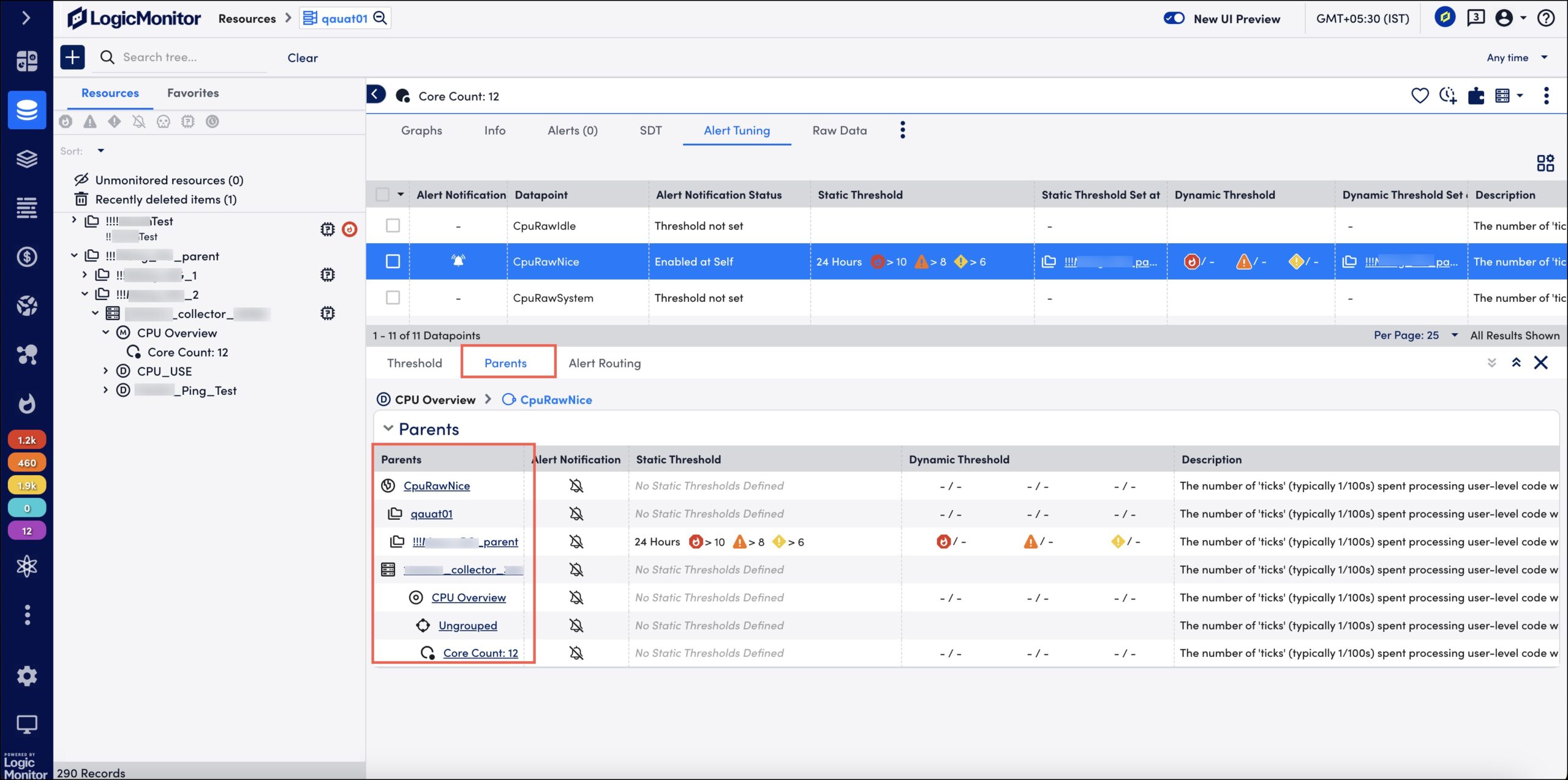Expand lower panel with double up chevron
The width and height of the screenshot is (1568, 780).
(1517, 362)
